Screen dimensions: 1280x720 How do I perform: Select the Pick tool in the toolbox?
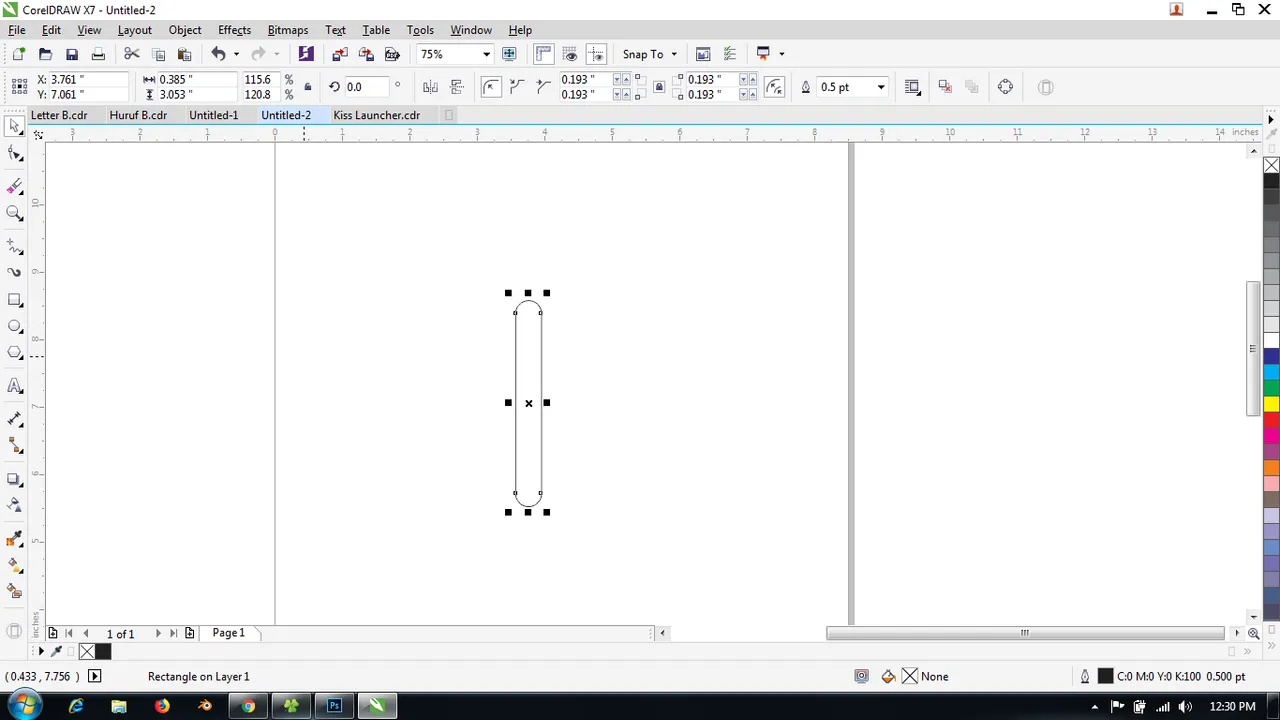[x=15, y=127]
